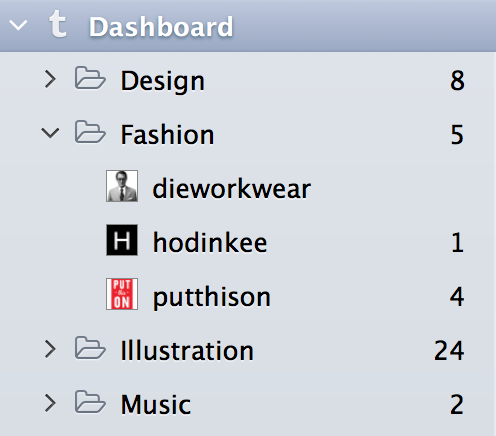Click the Dashboard header title
496x436 pixels.
(x=161, y=27)
